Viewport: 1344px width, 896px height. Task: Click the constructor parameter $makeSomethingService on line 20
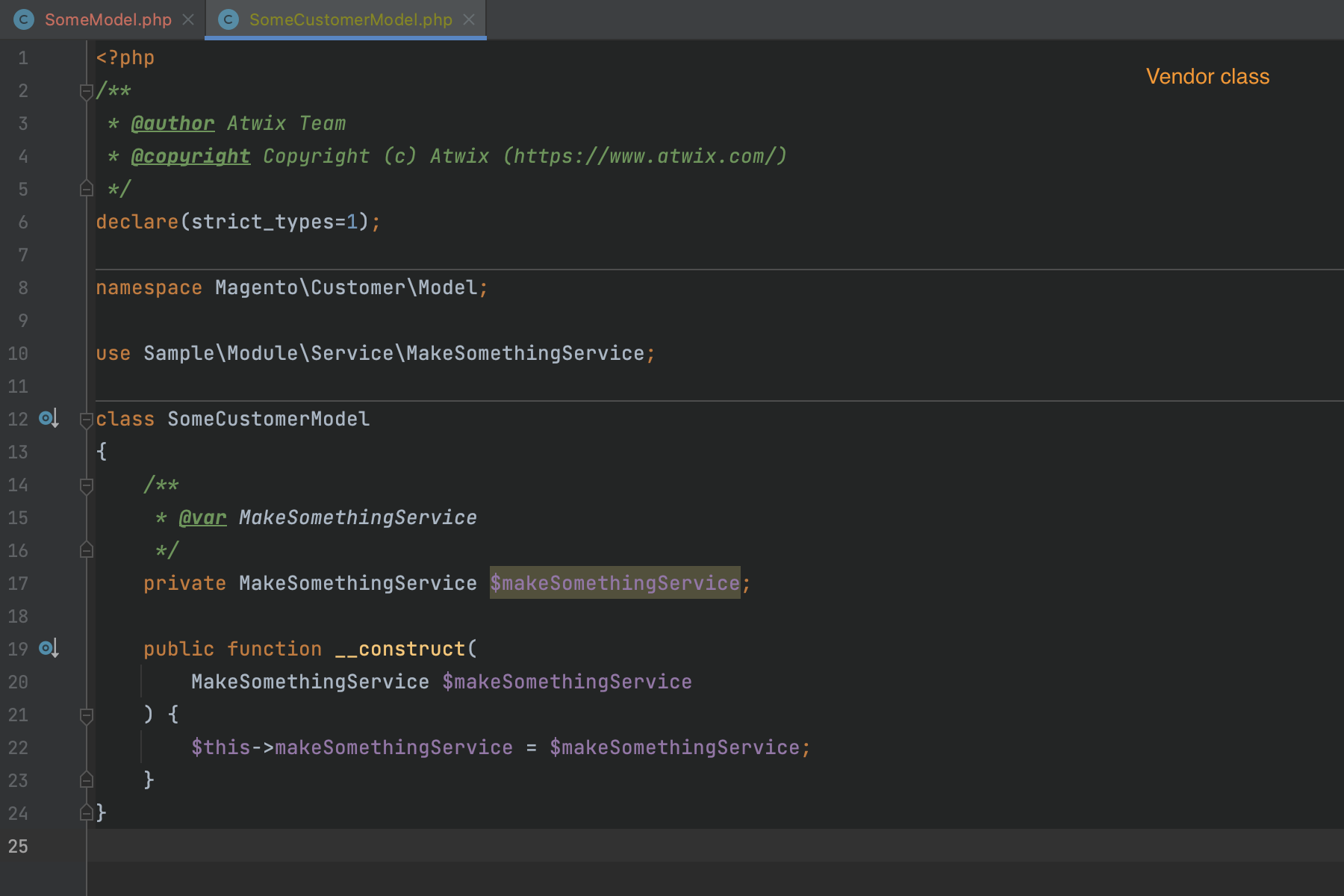coord(567,682)
